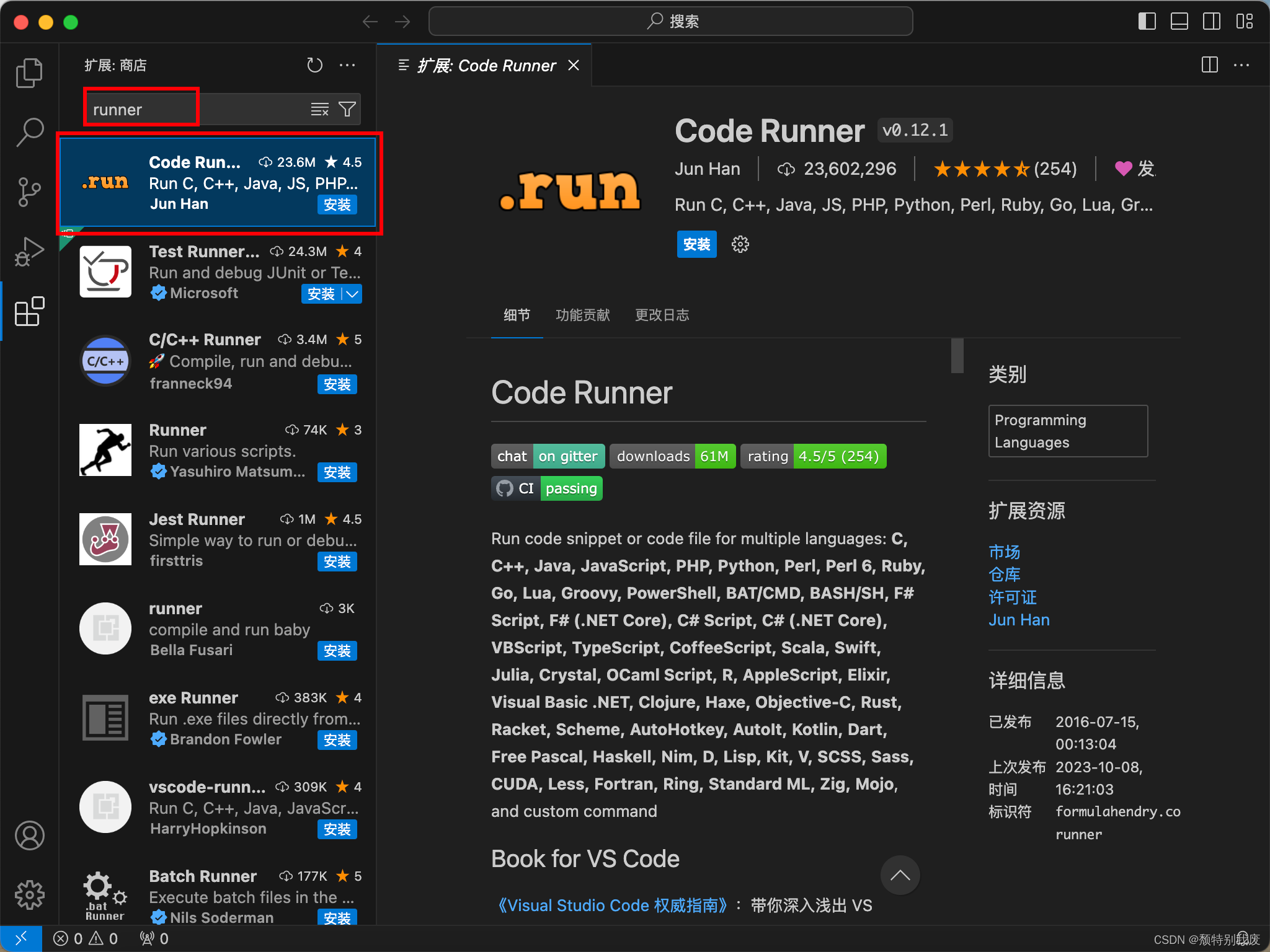Viewport: 1270px width, 952px height.
Task: Open the Source Control view
Action: (x=29, y=192)
